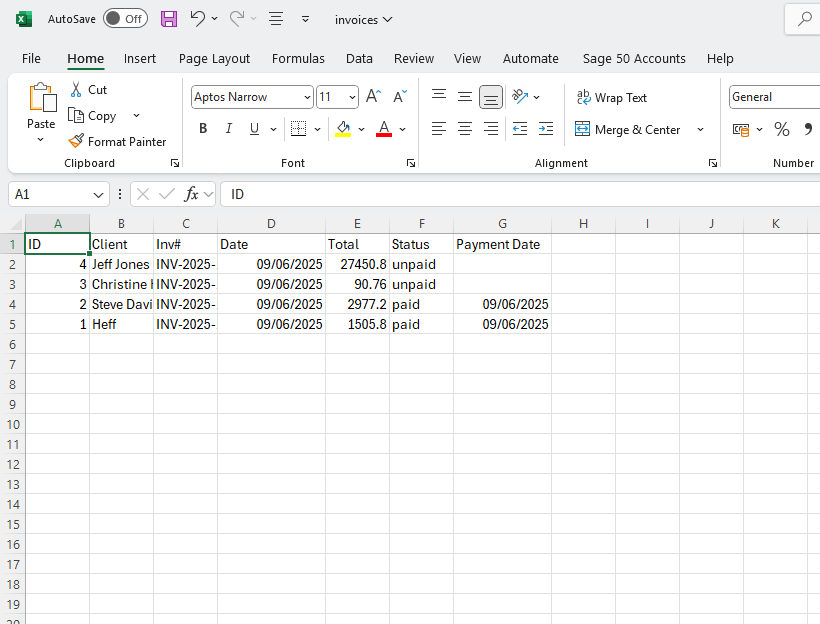820x624 pixels.
Task: Increase font size with larger A
Action: tap(373, 97)
